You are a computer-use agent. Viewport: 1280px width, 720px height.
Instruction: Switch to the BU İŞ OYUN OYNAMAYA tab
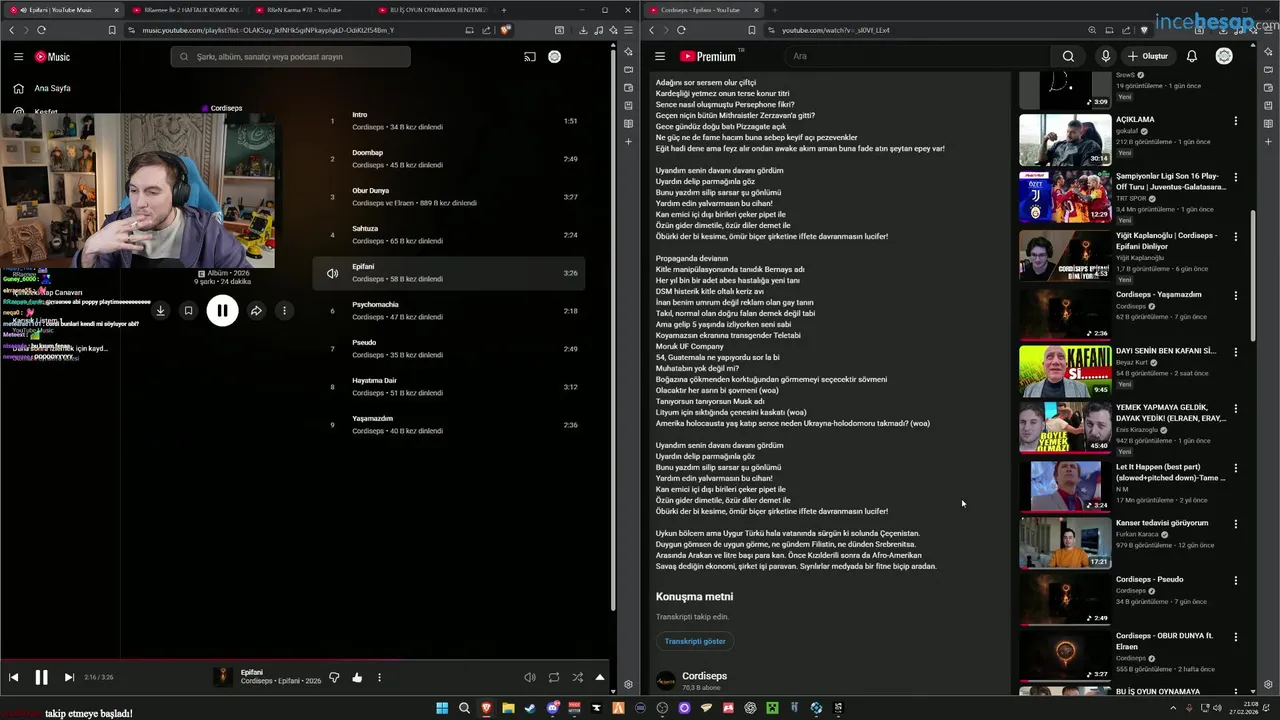(432, 10)
